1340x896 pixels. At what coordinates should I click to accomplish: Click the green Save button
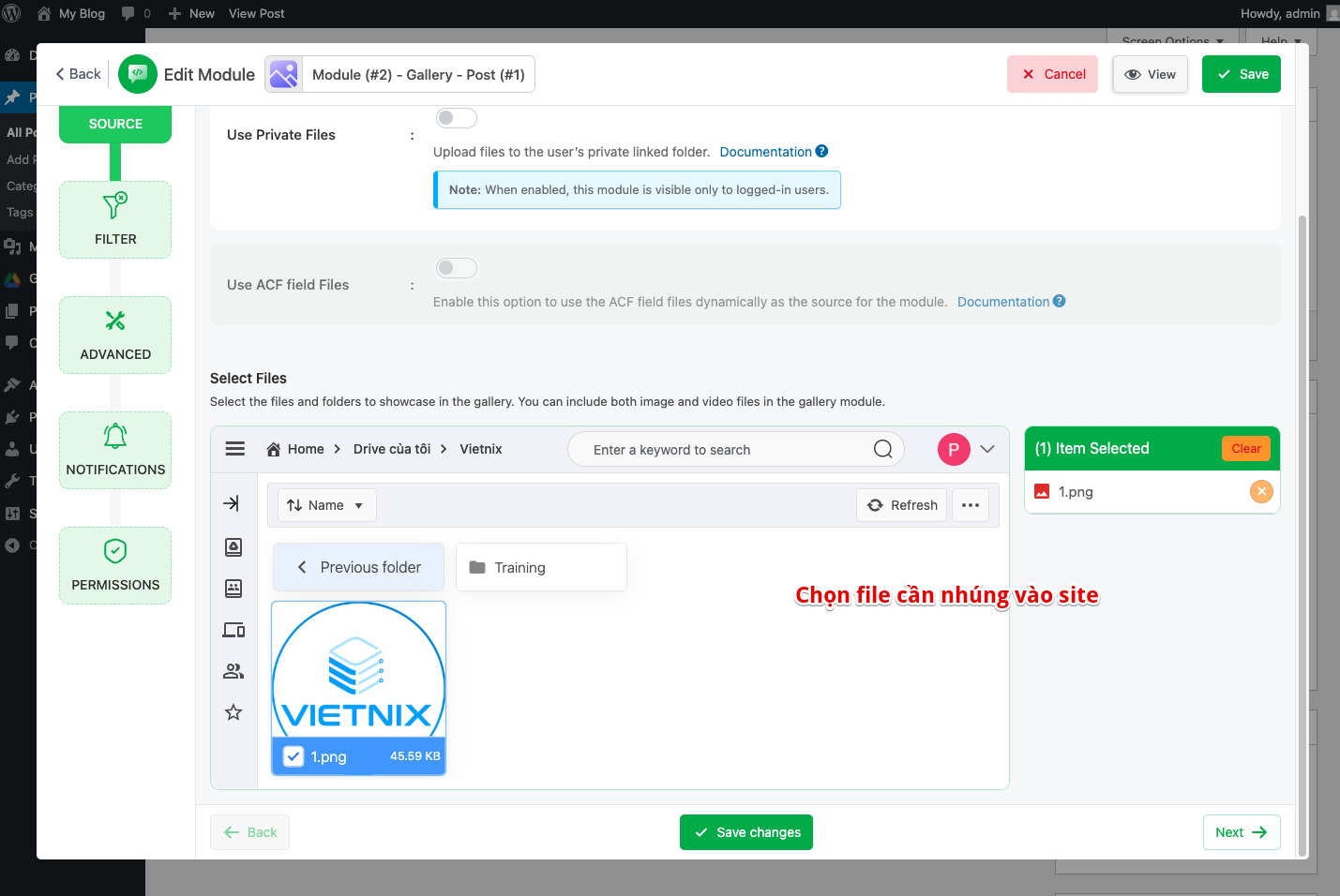click(x=1242, y=74)
